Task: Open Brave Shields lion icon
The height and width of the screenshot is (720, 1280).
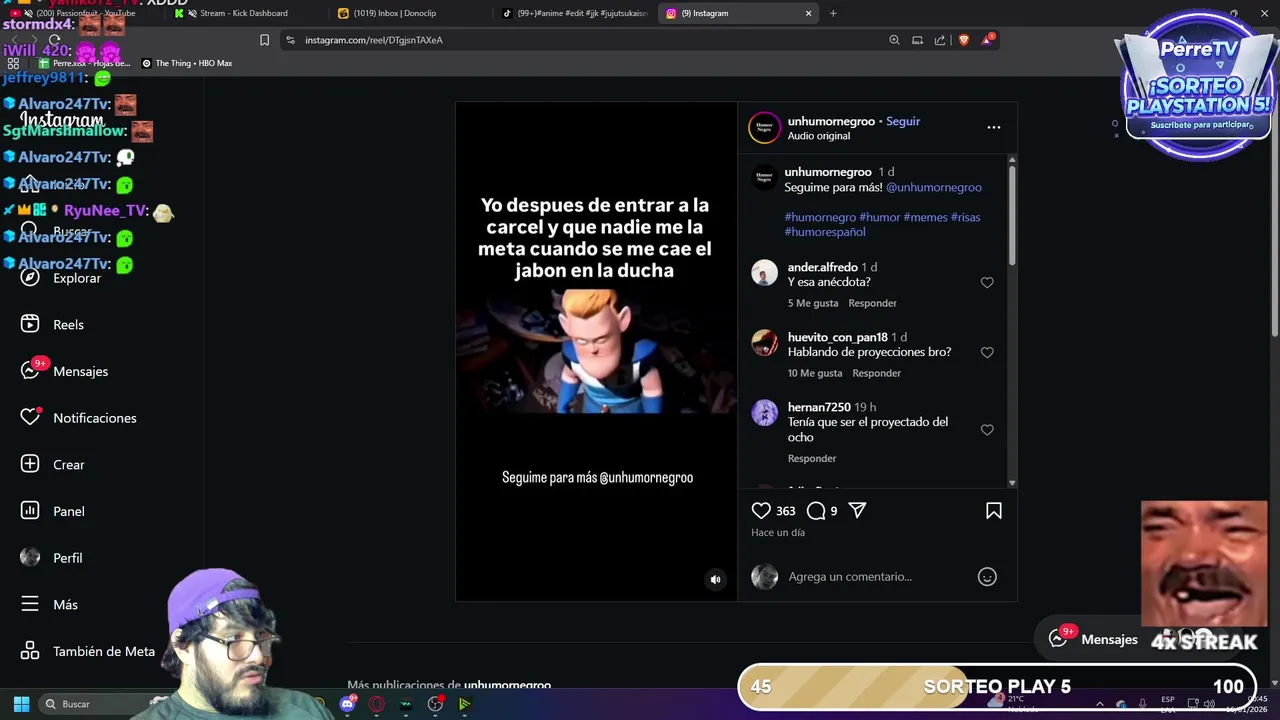Action: pos(964,40)
